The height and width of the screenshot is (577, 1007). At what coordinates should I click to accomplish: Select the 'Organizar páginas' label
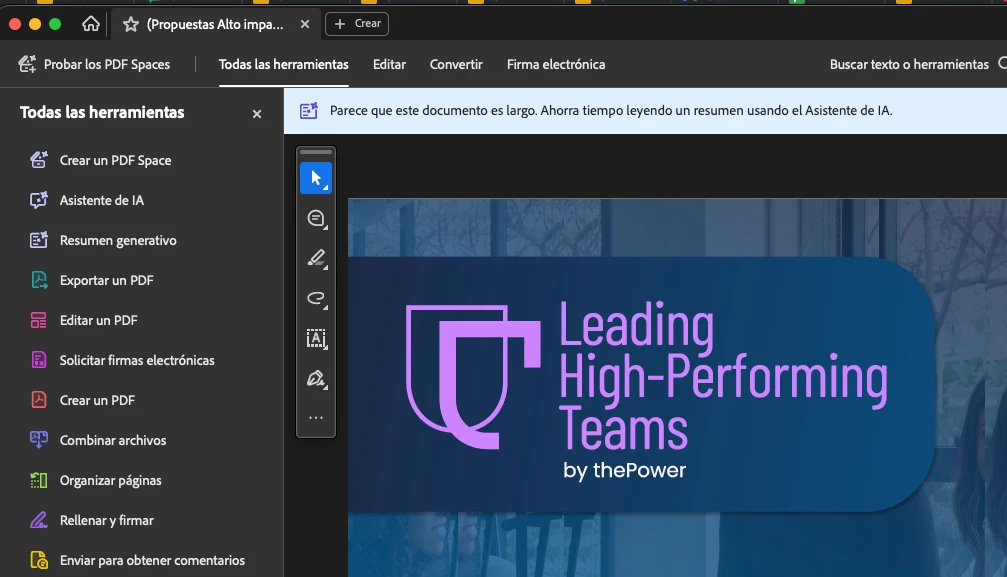tap(110, 481)
